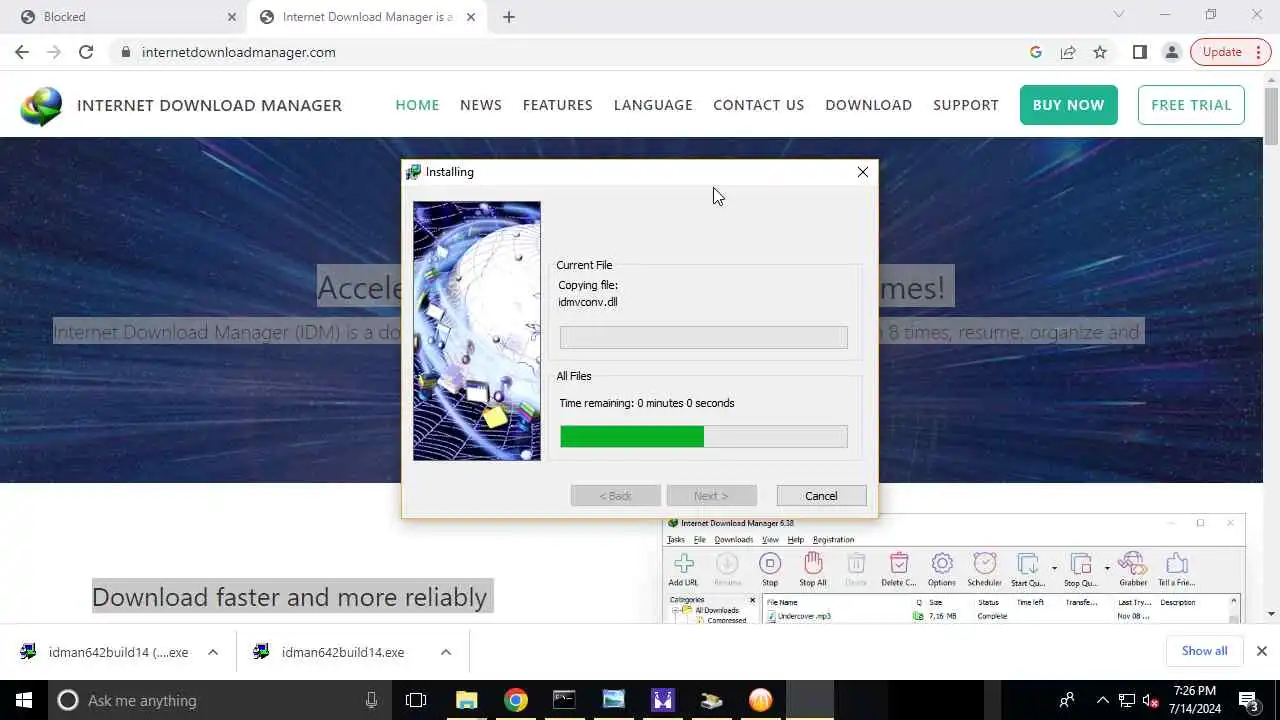Screen dimensions: 1280x720
Task: Open the FEATURES page
Action: click(x=558, y=105)
